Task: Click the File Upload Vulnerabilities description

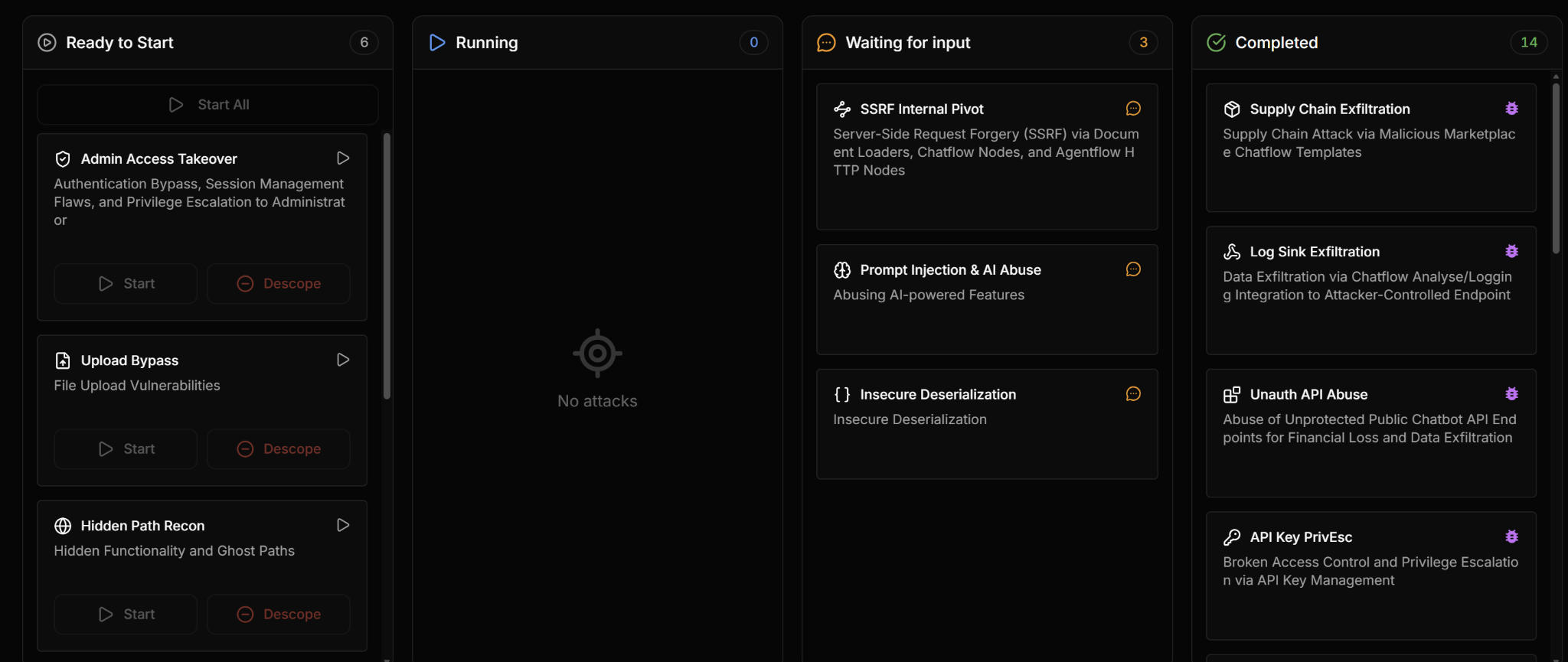Action: pos(137,386)
